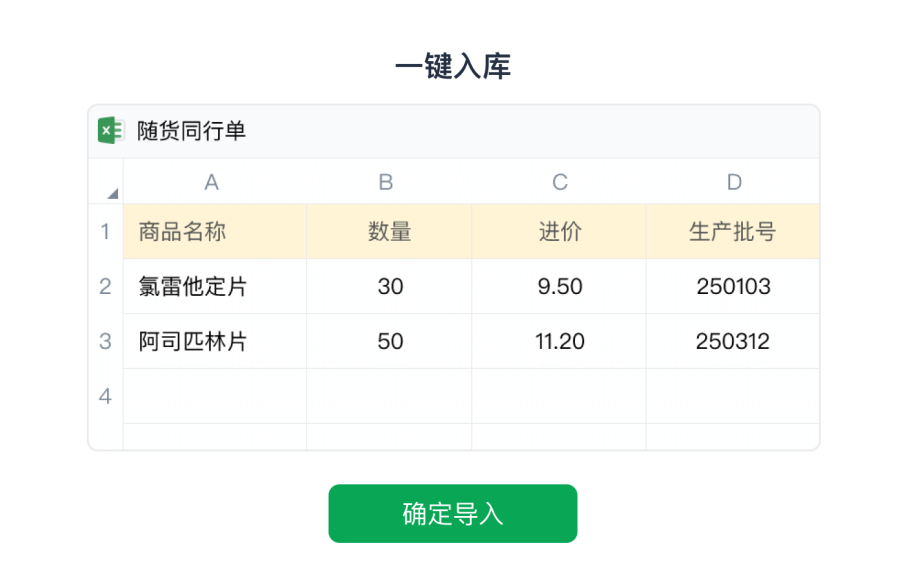Select column C header

click(x=560, y=182)
